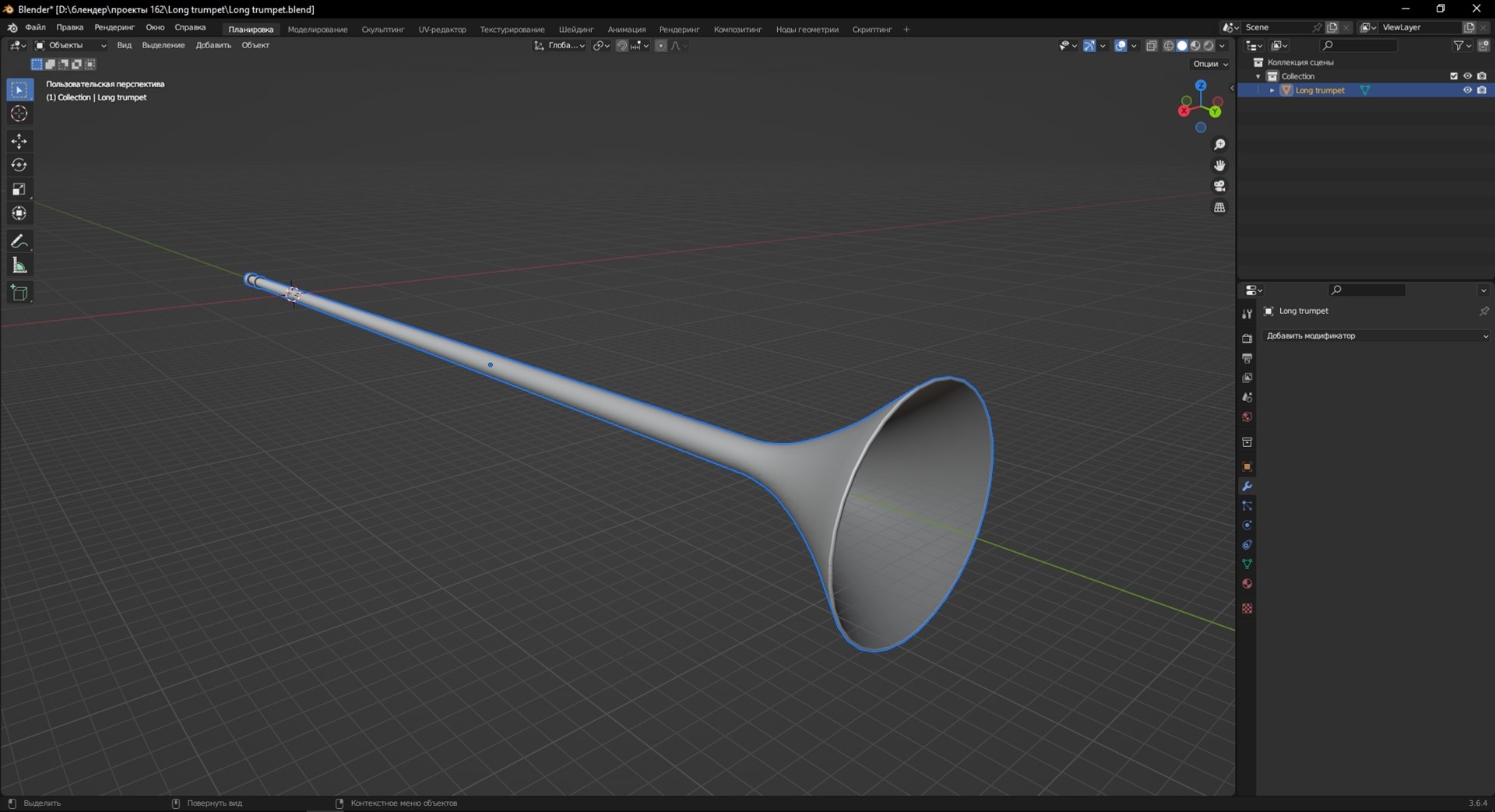Open the Physics properties tab
The width and height of the screenshot is (1495, 812).
pos(1247,526)
